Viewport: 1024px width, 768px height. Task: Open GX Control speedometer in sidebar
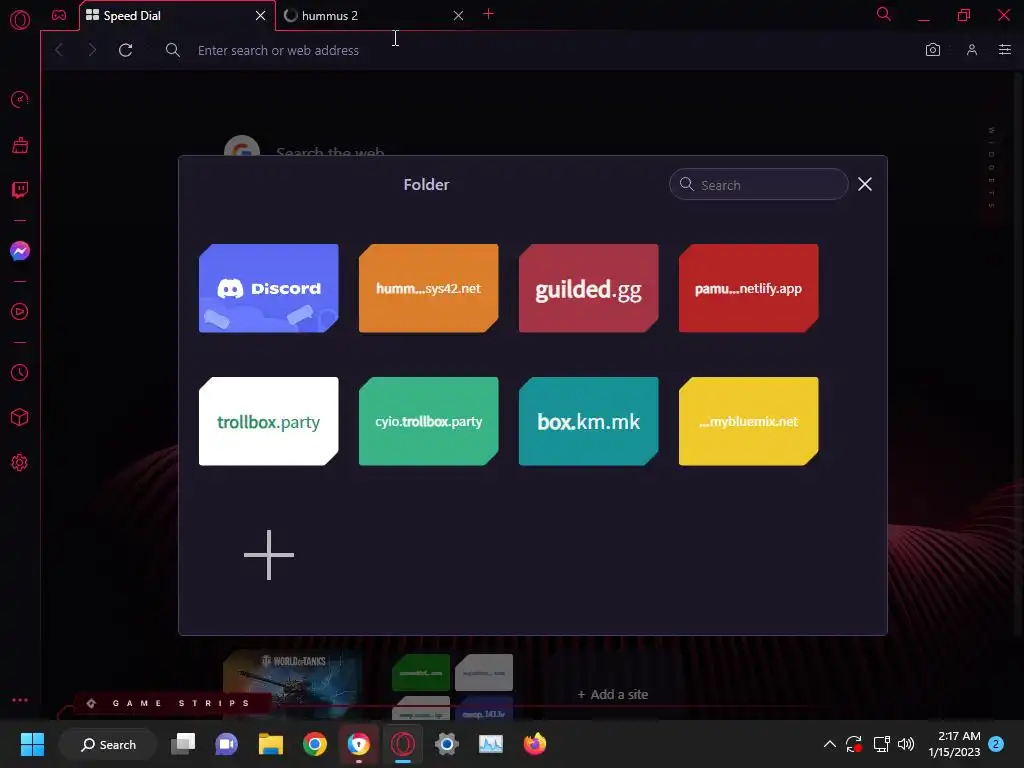click(x=20, y=99)
